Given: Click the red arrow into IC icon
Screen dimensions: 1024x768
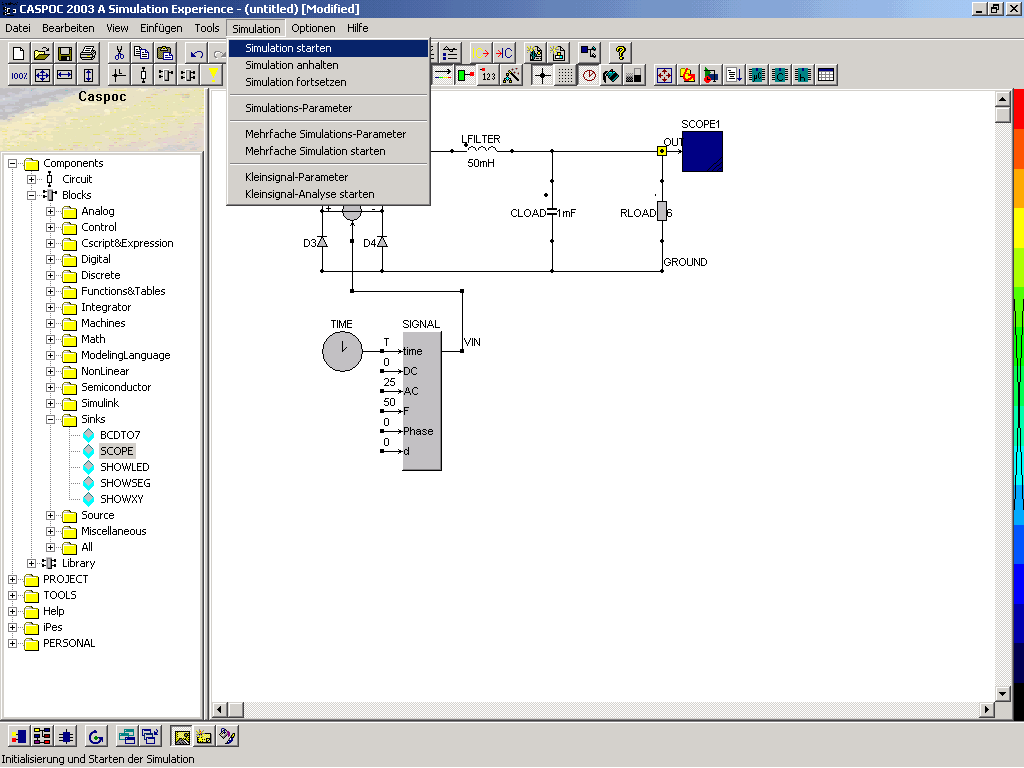Looking at the screenshot, I should (x=504, y=54).
